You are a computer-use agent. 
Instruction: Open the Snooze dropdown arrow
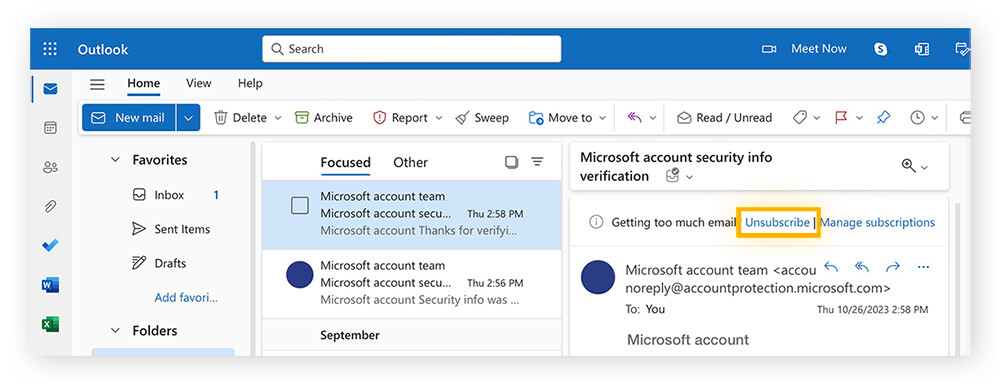pyautogui.click(x=935, y=118)
